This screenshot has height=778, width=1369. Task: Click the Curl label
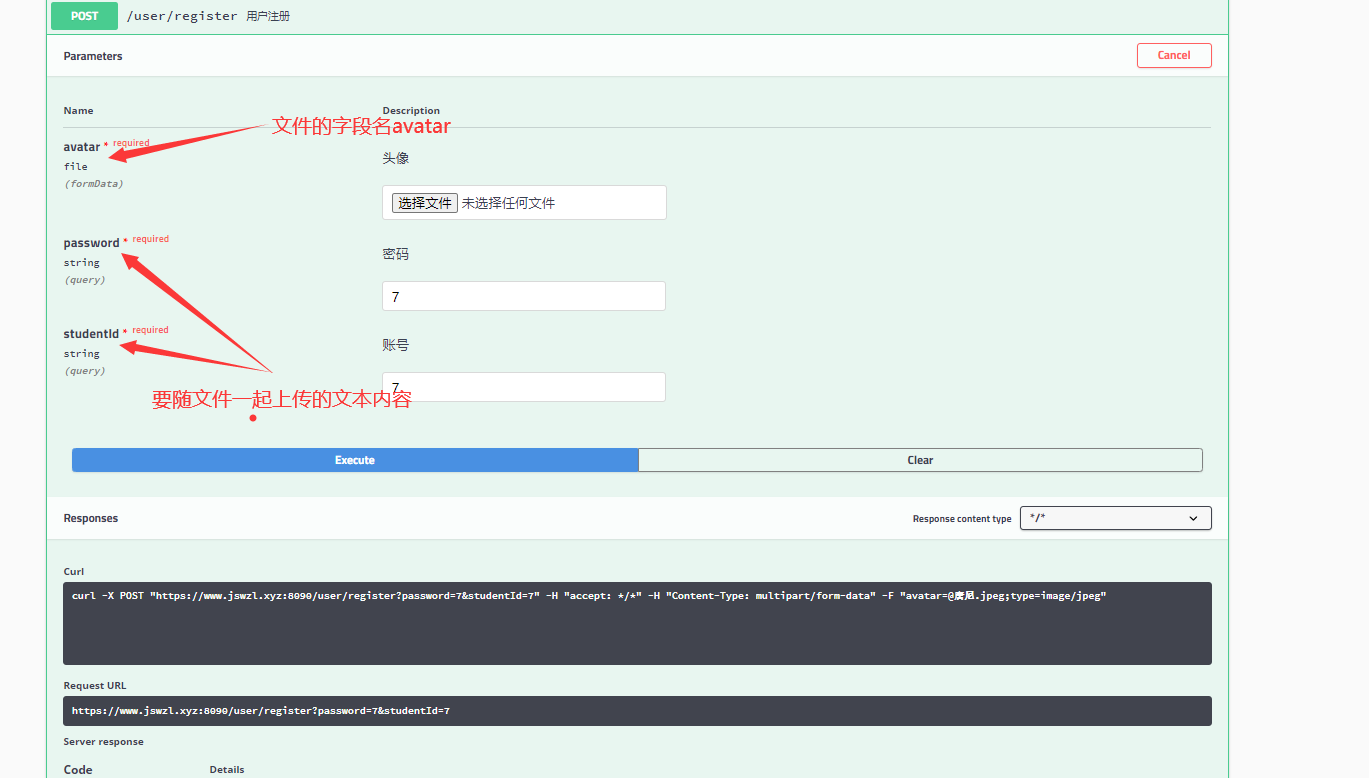(74, 572)
